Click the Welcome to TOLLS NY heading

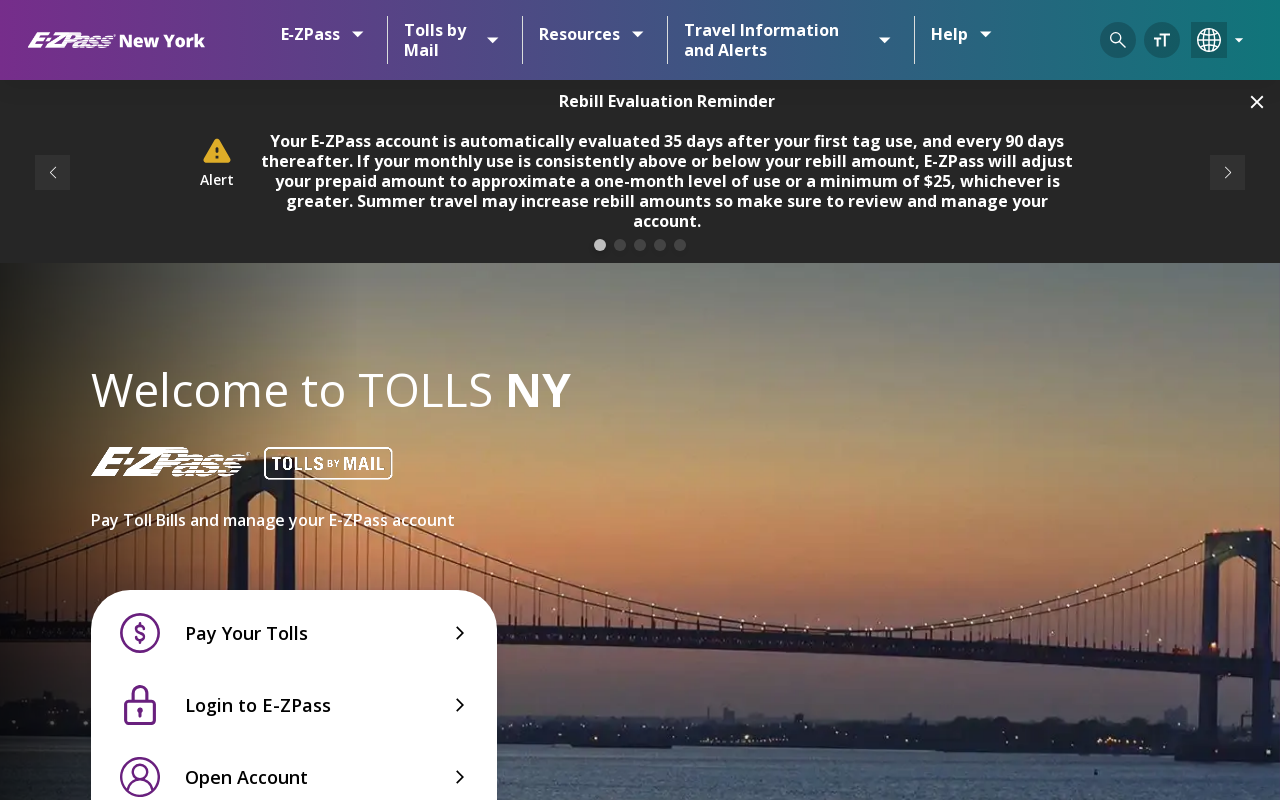point(331,390)
